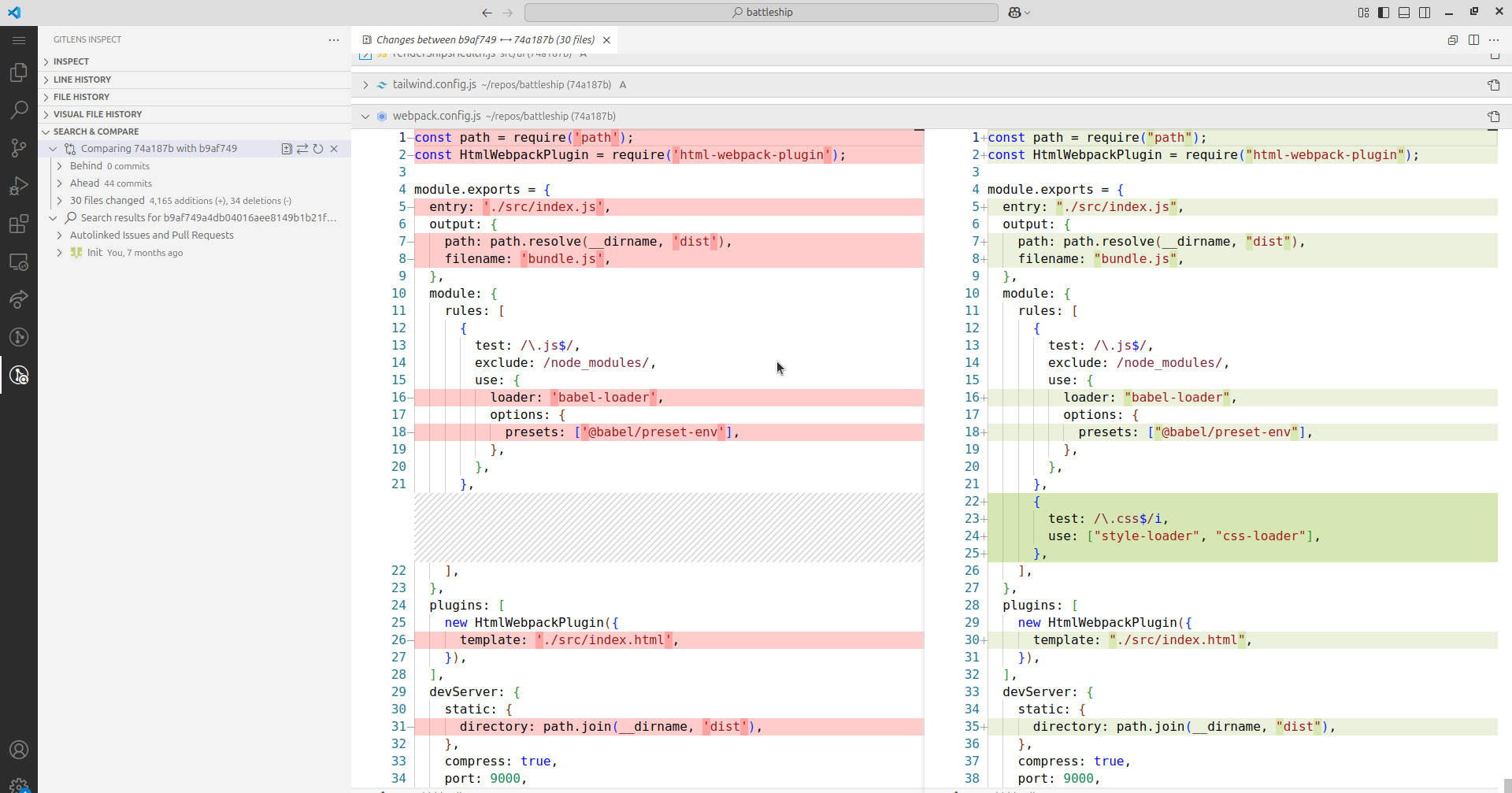Refresh the 74a187b comparison

(318, 149)
